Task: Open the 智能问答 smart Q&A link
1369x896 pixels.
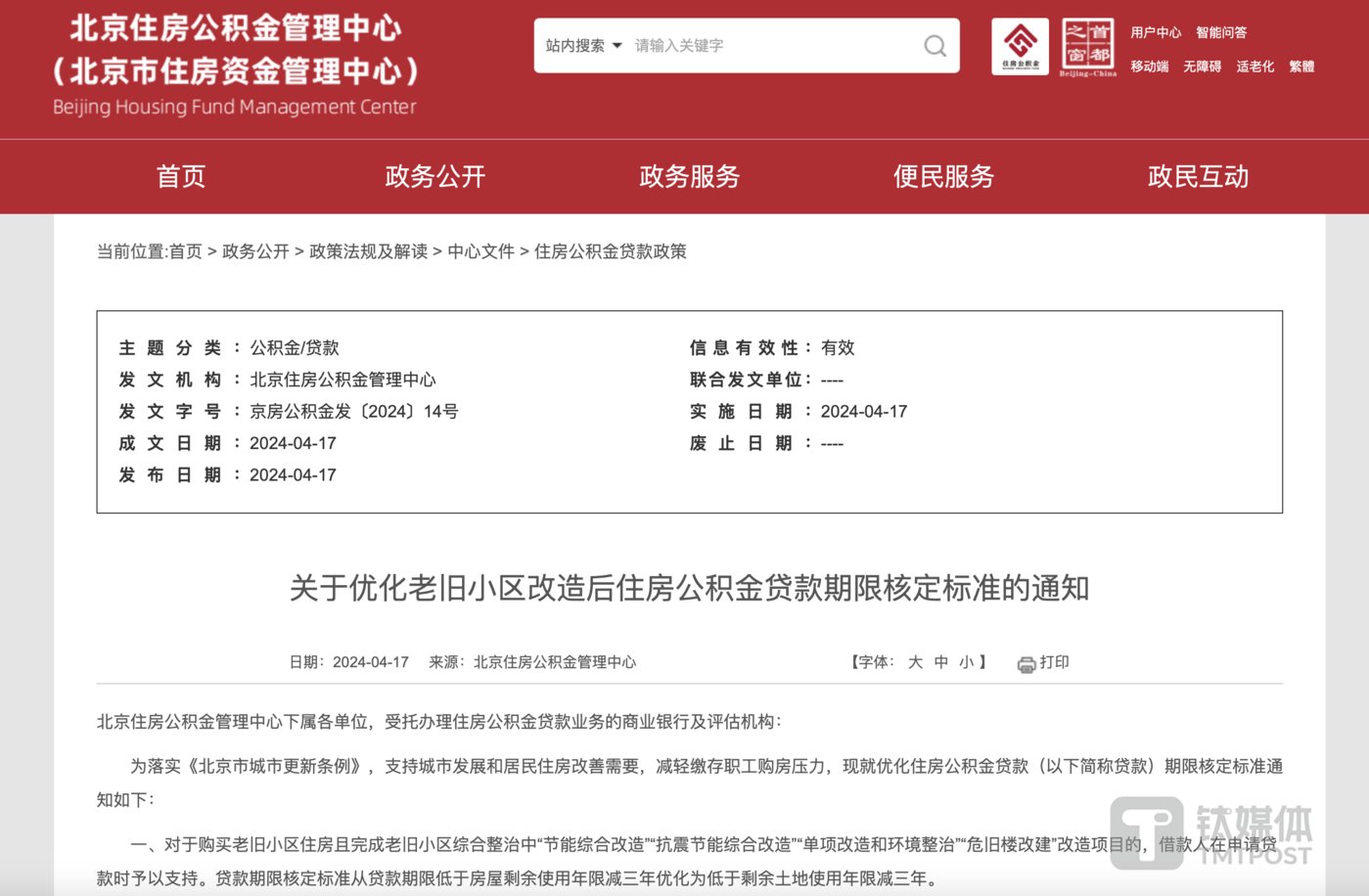Action: (x=1219, y=32)
